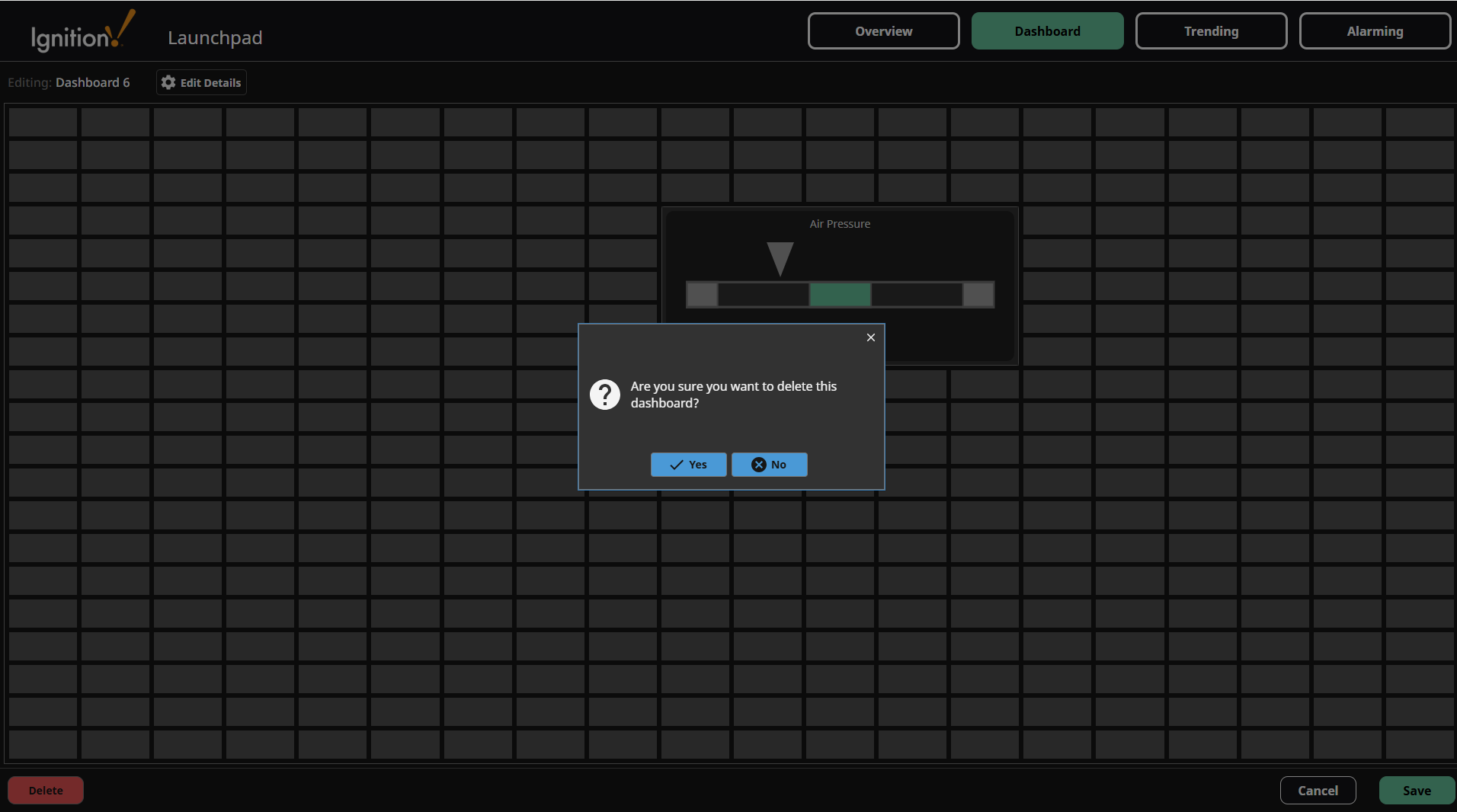Open Edit Details for Dashboard 6
Screen dimensions: 1457x812
(x=200, y=82)
